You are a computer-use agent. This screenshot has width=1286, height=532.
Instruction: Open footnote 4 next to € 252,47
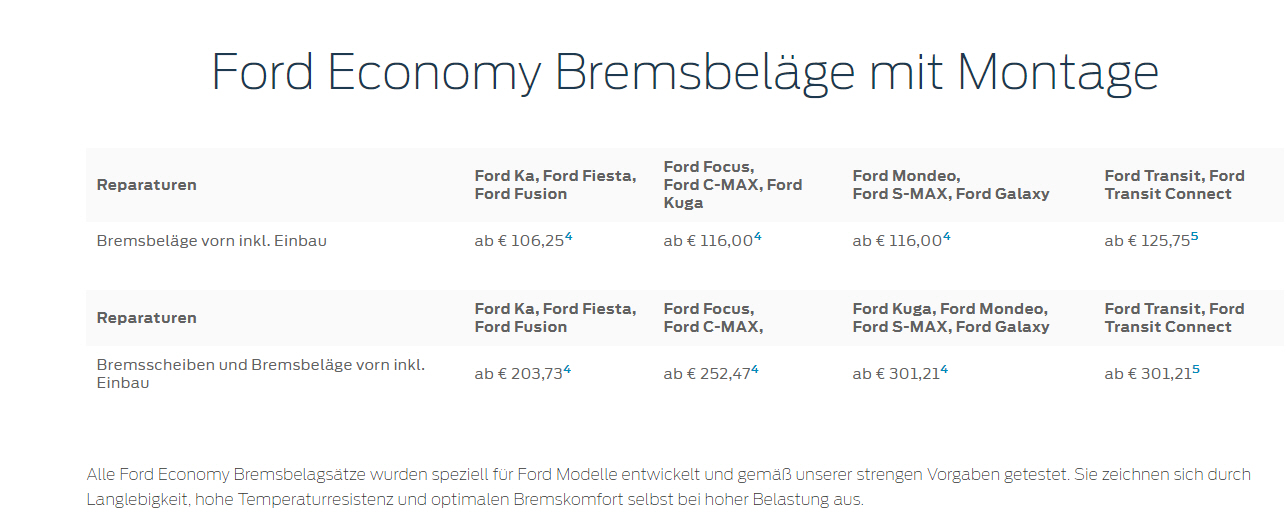(754, 370)
